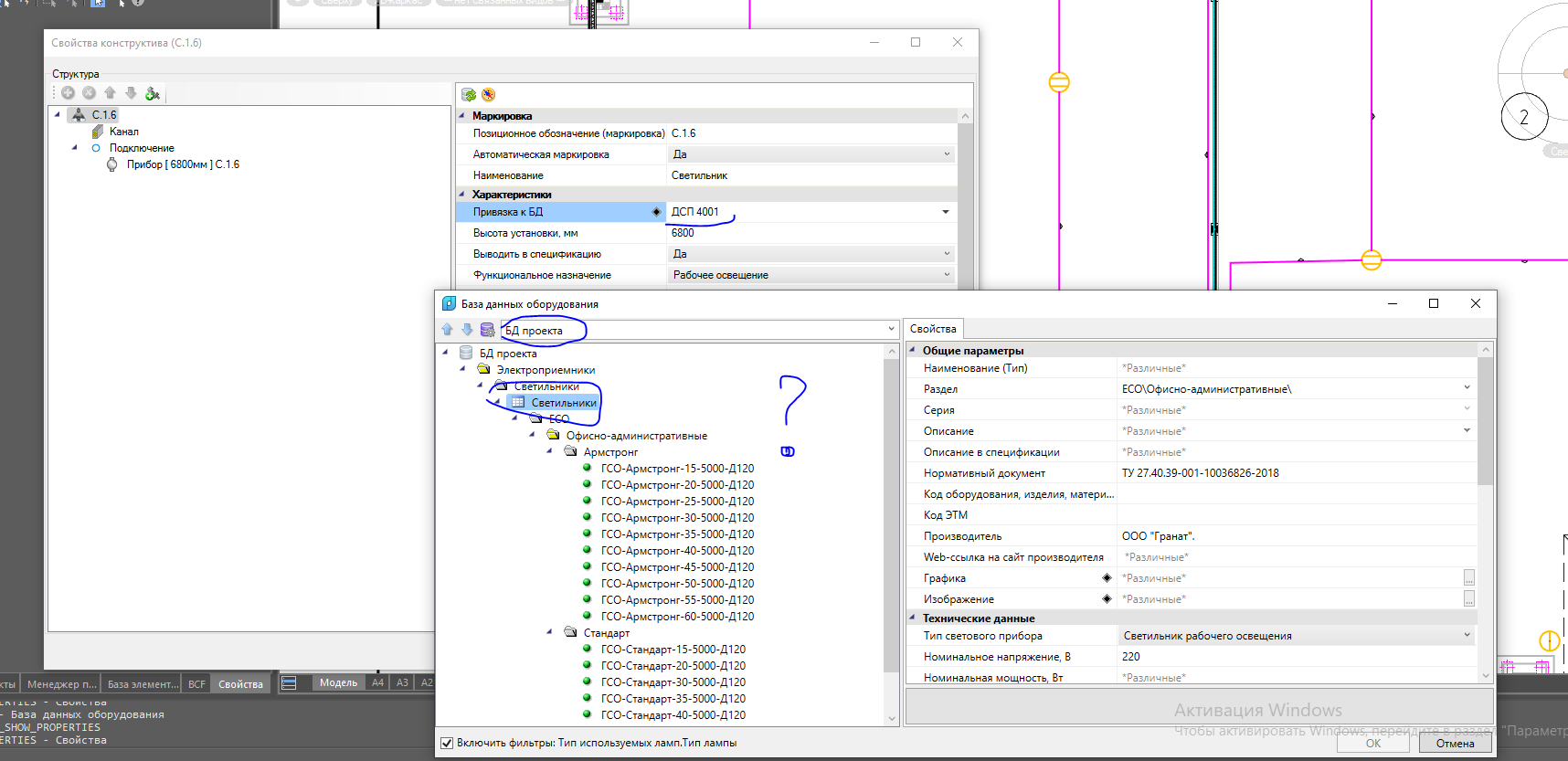Click the browse button in the Изображение row

pyautogui.click(x=1469, y=599)
